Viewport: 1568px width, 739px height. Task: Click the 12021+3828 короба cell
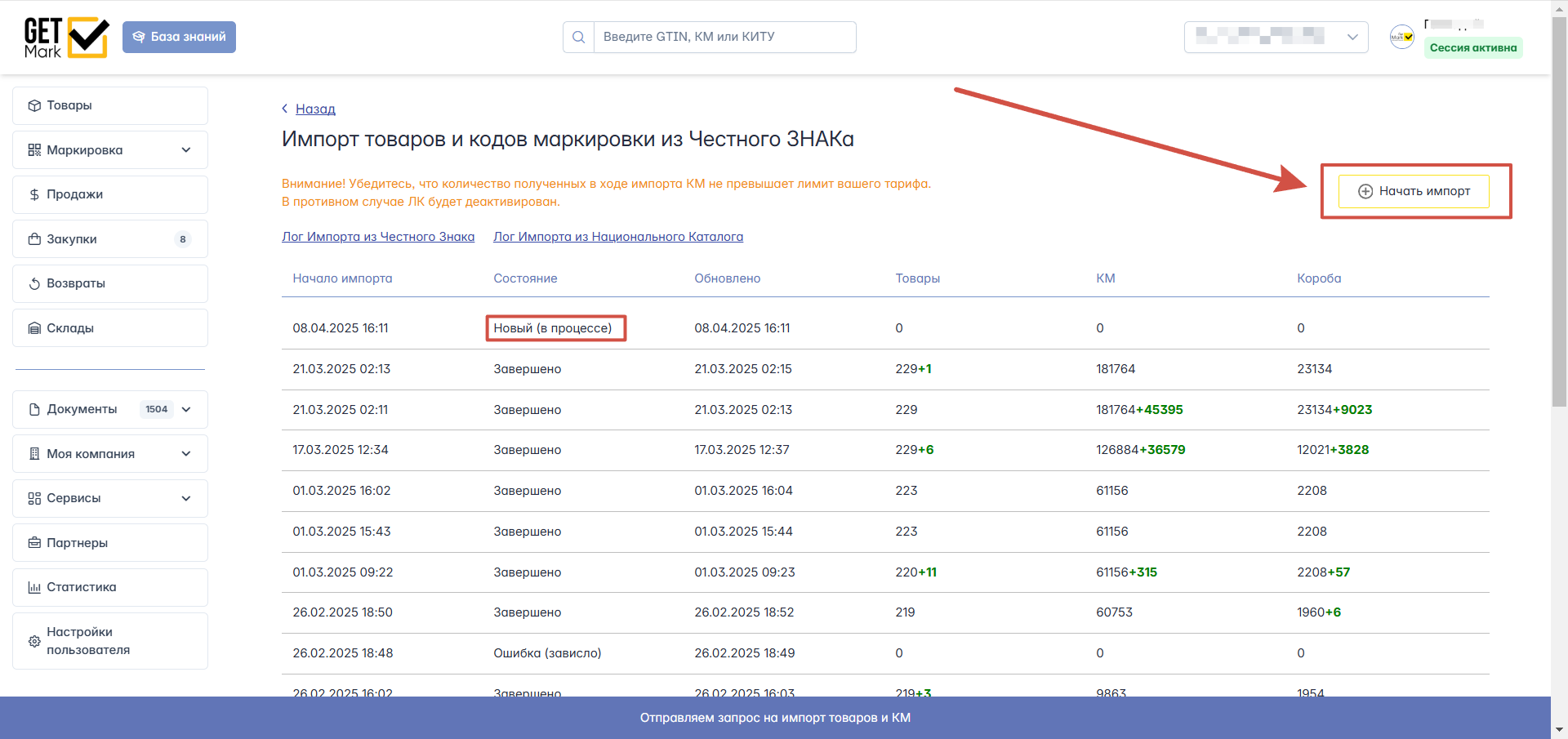(1333, 450)
